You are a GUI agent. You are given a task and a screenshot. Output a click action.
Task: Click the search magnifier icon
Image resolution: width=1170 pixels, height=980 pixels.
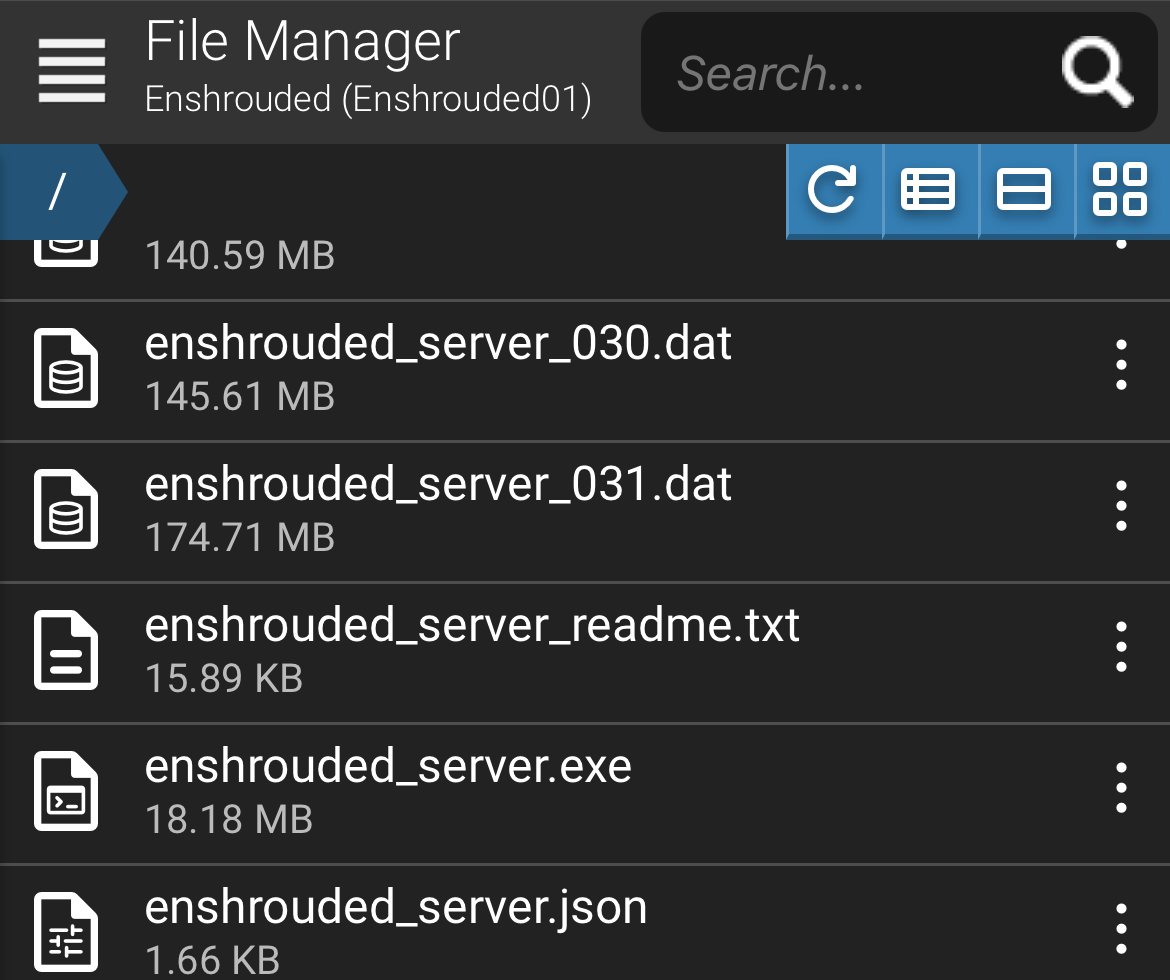pyautogui.click(x=1096, y=72)
